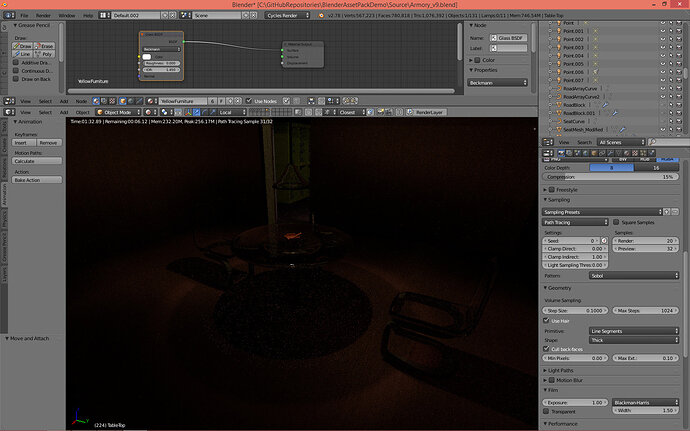Expand the Light Paths panel
This screenshot has width=690, height=431.
pos(560,370)
